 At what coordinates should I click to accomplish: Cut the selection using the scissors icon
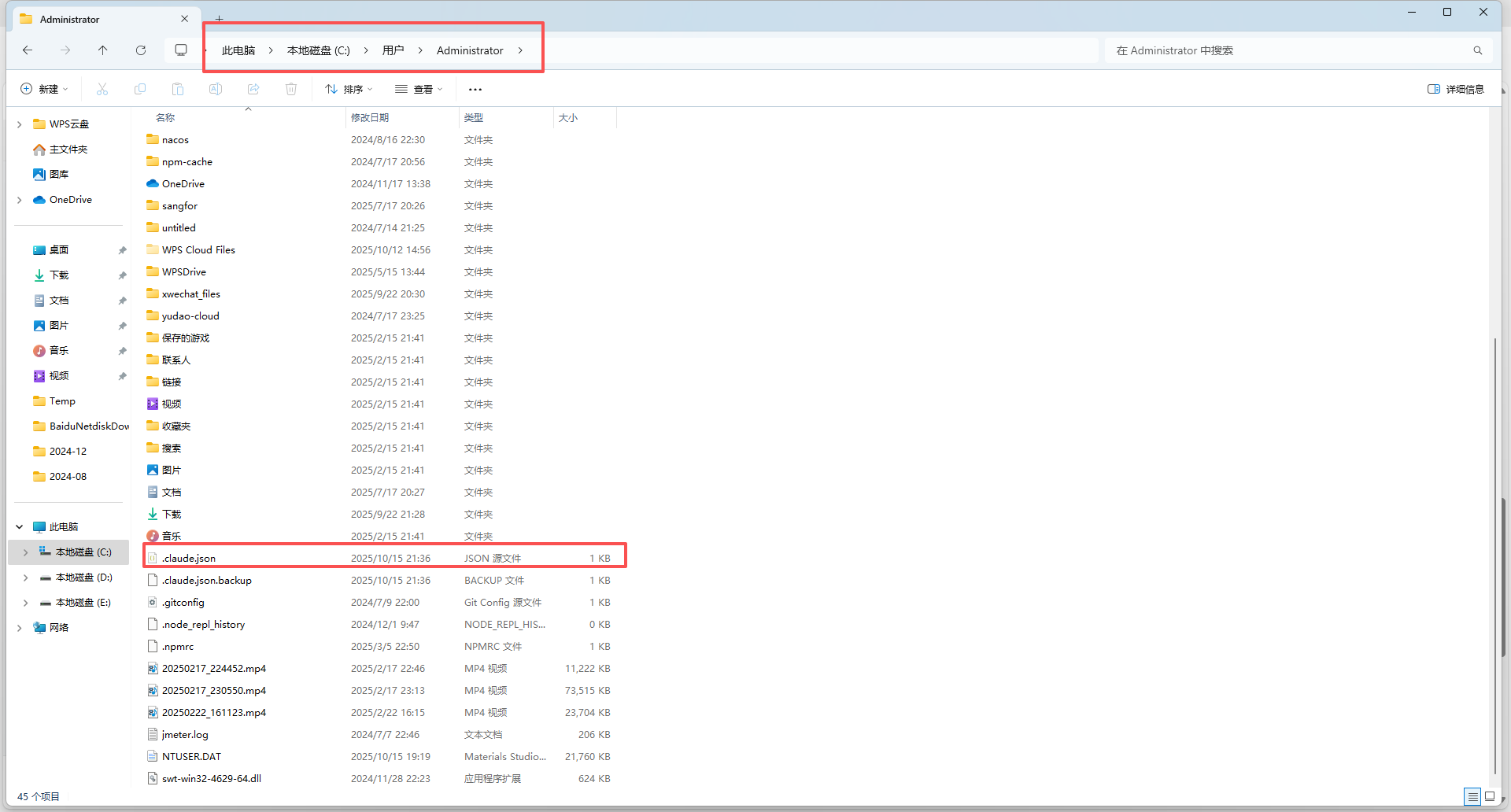[x=102, y=88]
